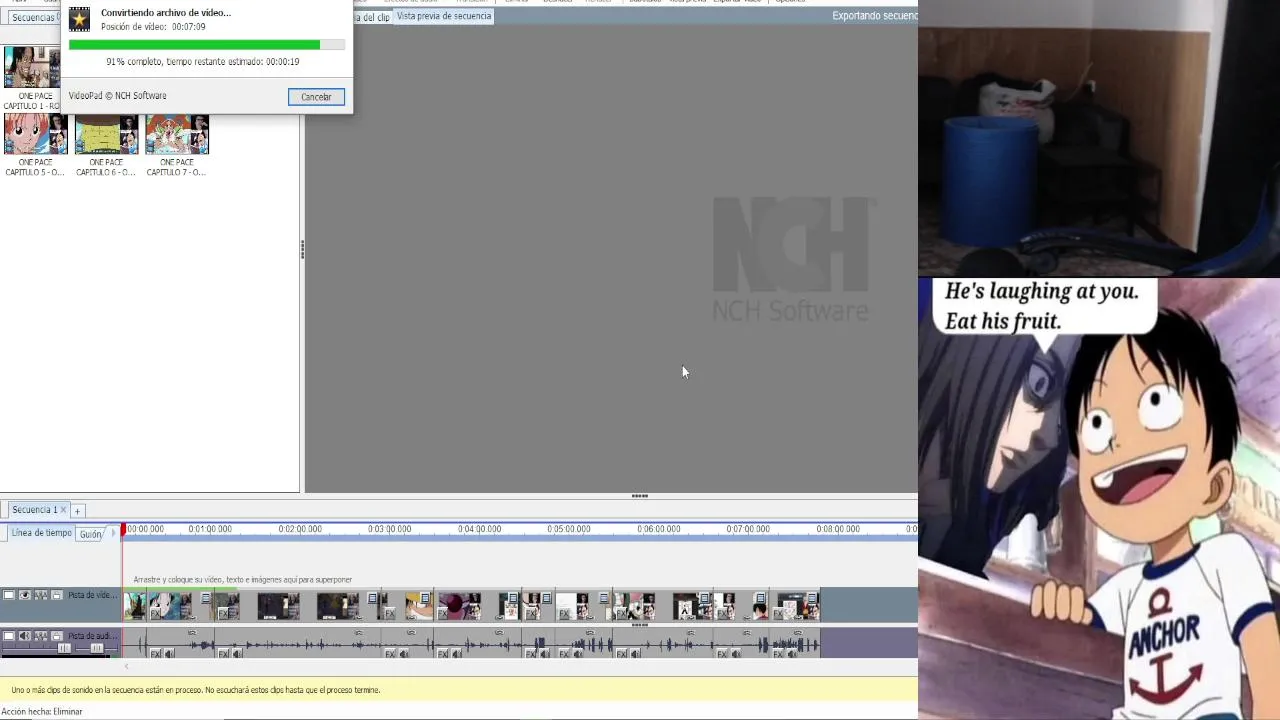Open FX on the last video clip
The image size is (1280, 720).
point(778,614)
